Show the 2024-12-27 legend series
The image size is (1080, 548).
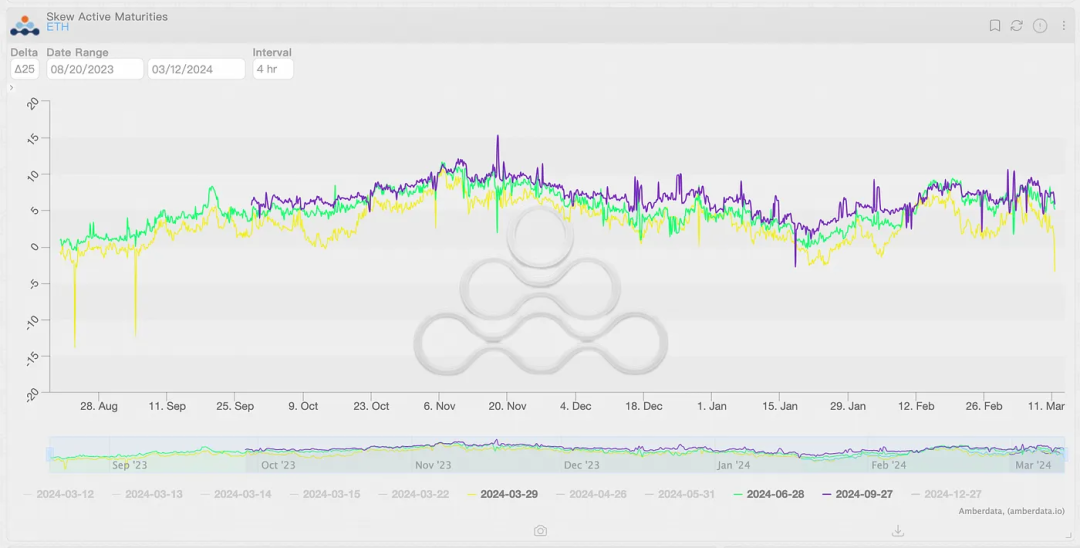click(x=946, y=494)
